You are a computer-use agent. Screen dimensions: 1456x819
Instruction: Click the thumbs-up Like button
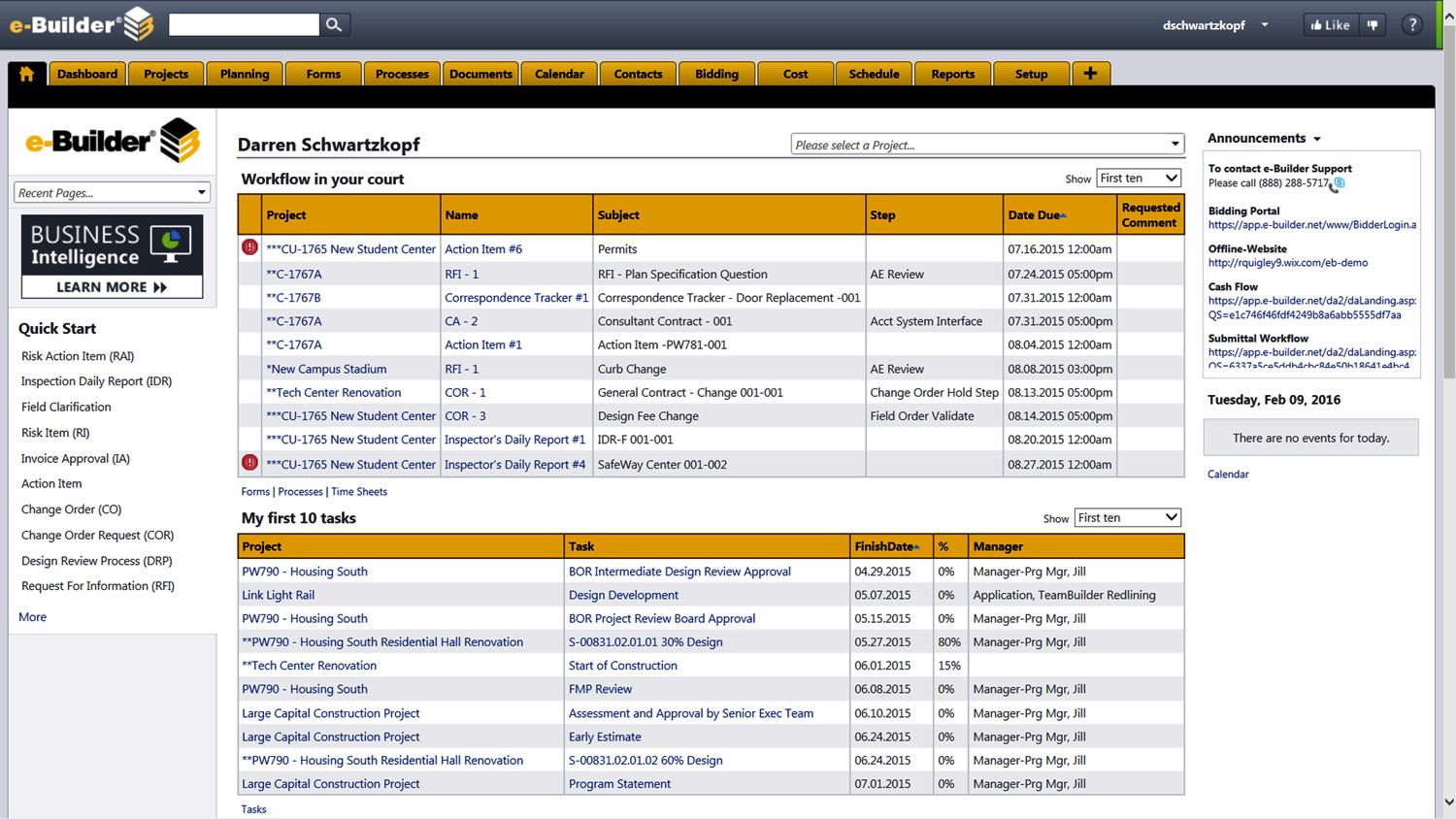click(x=1330, y=25)
